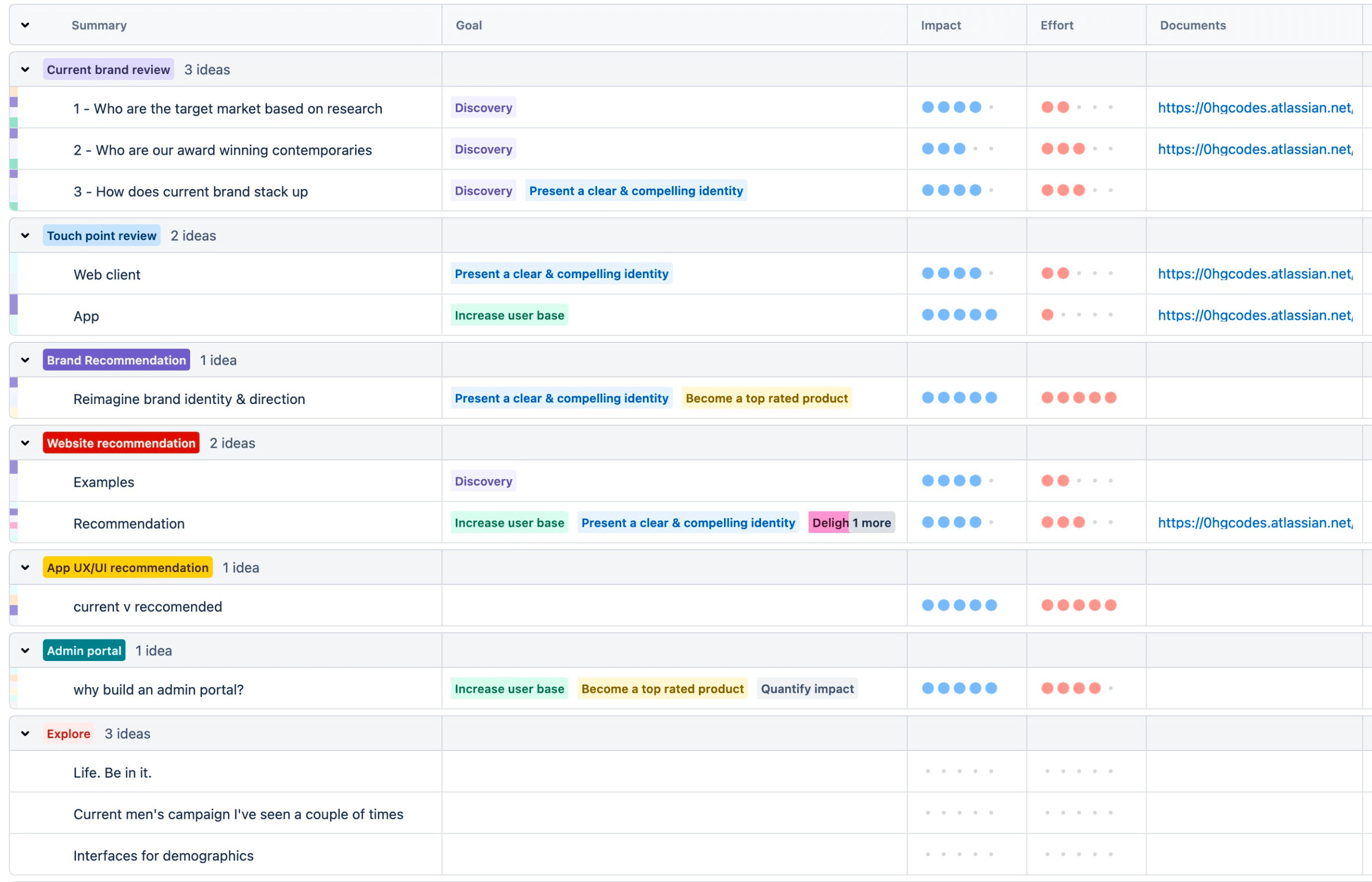This screenshot has height=882, width=1372.
Task: Click 'Become a top rated product' on admin portal row
Action: [662, 689]
